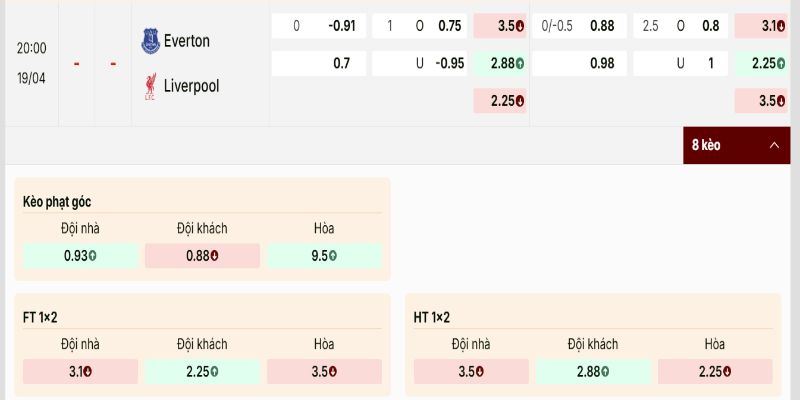Image resolution: width=800 pixels, height=400 pixels.
Task: Select the 0.98 handicap odds cell
Action: coord(579,64)
